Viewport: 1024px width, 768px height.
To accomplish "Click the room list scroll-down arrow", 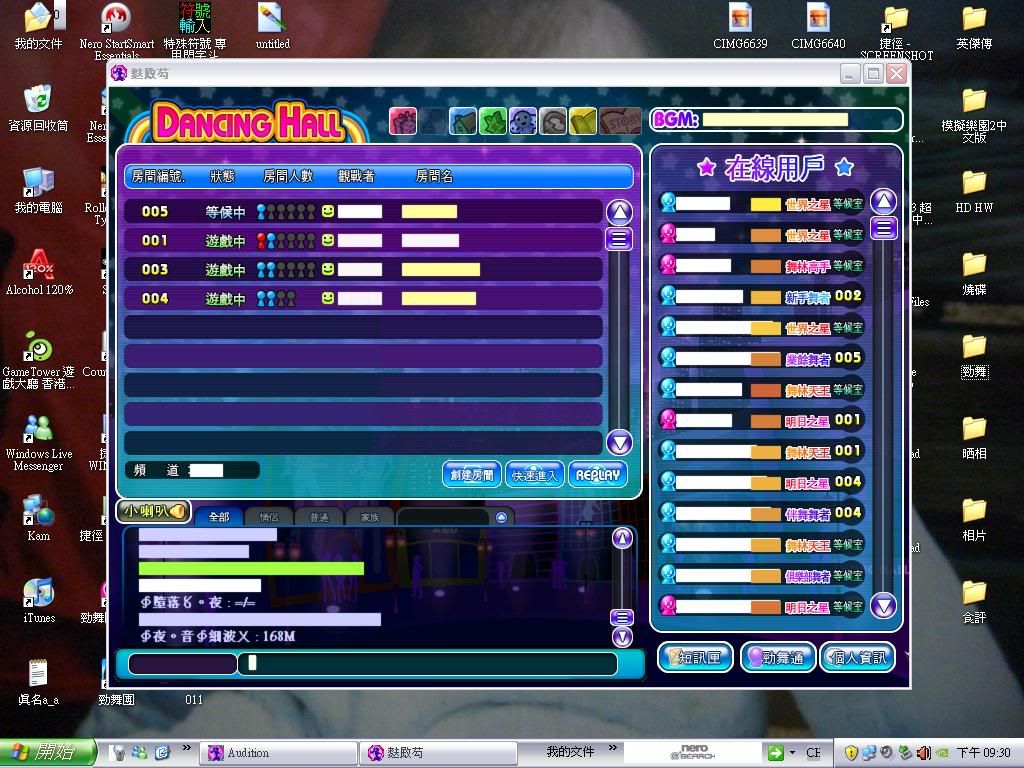I will (x=619, y=443).
